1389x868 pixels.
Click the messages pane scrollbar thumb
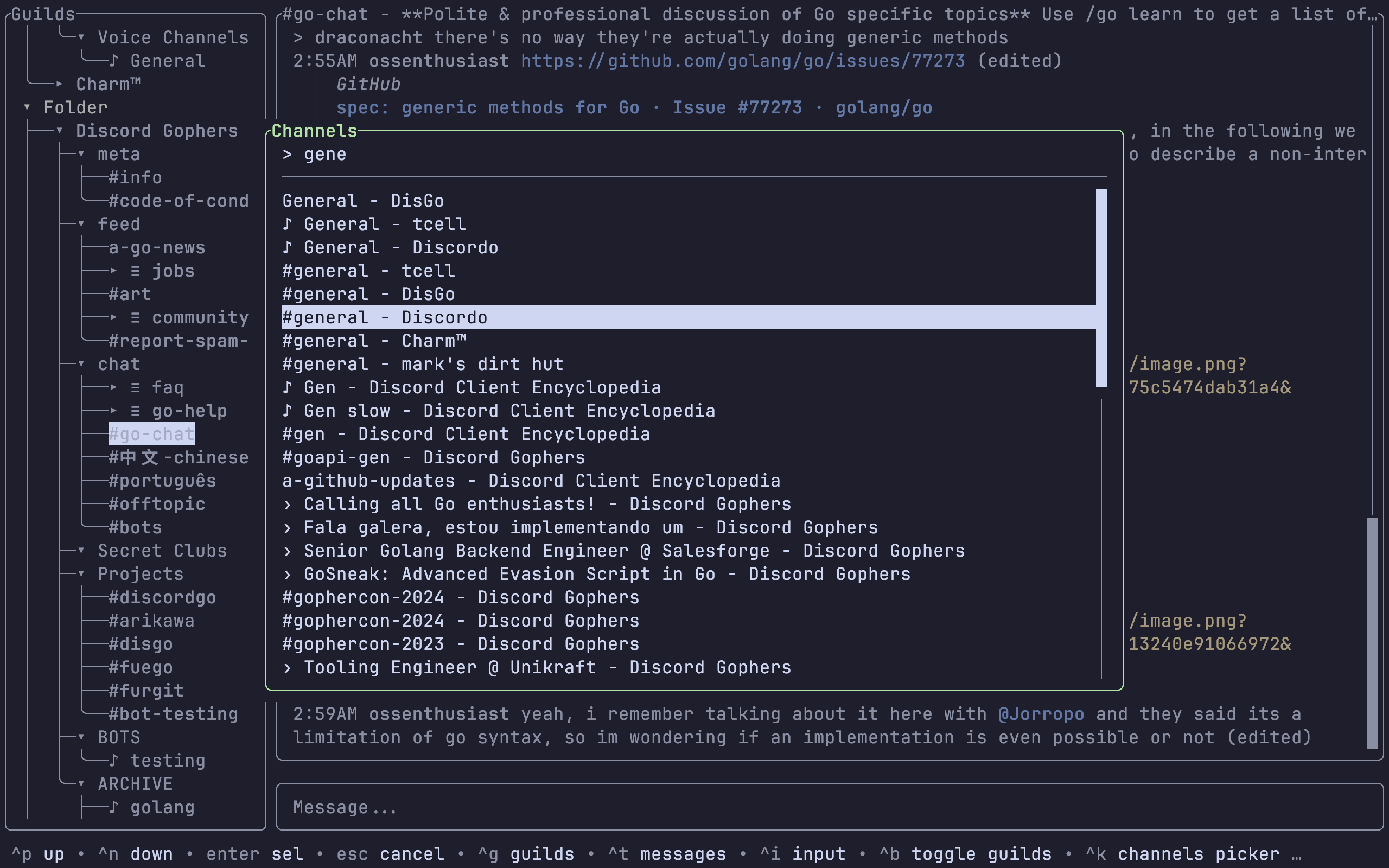1372,633
